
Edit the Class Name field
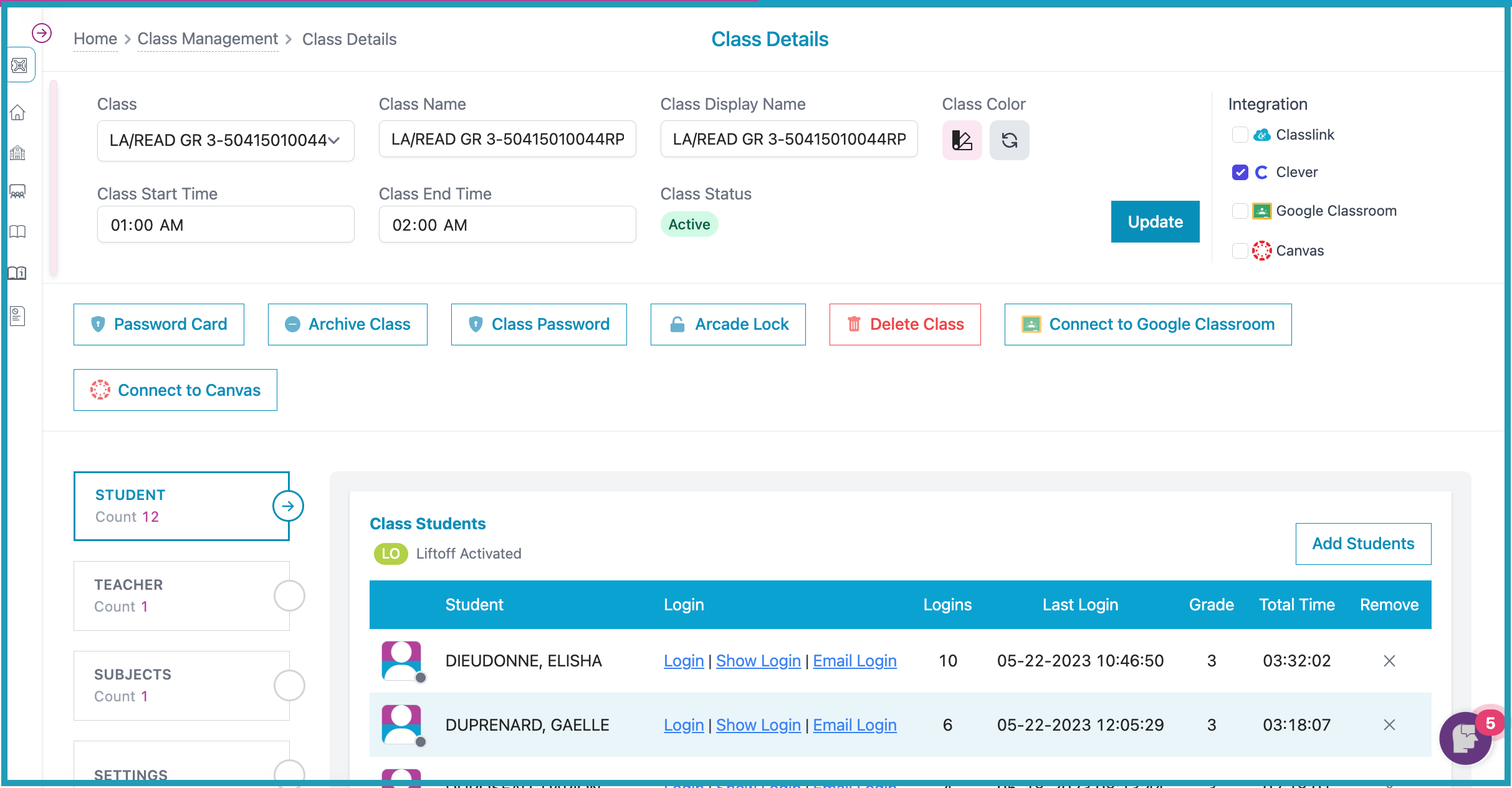507,139
